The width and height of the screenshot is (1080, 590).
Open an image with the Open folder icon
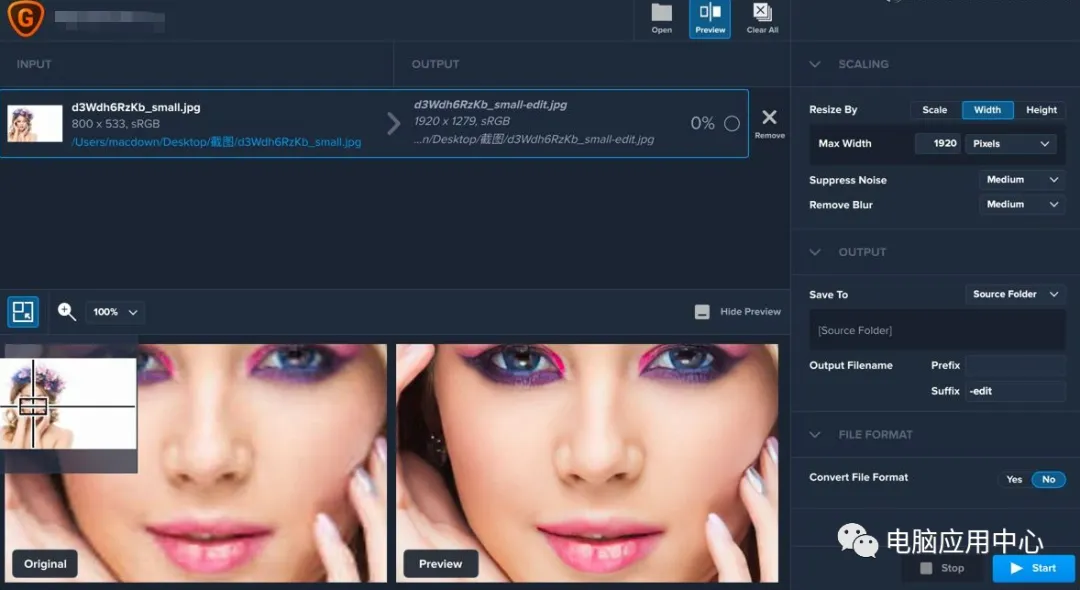point(661,19)
